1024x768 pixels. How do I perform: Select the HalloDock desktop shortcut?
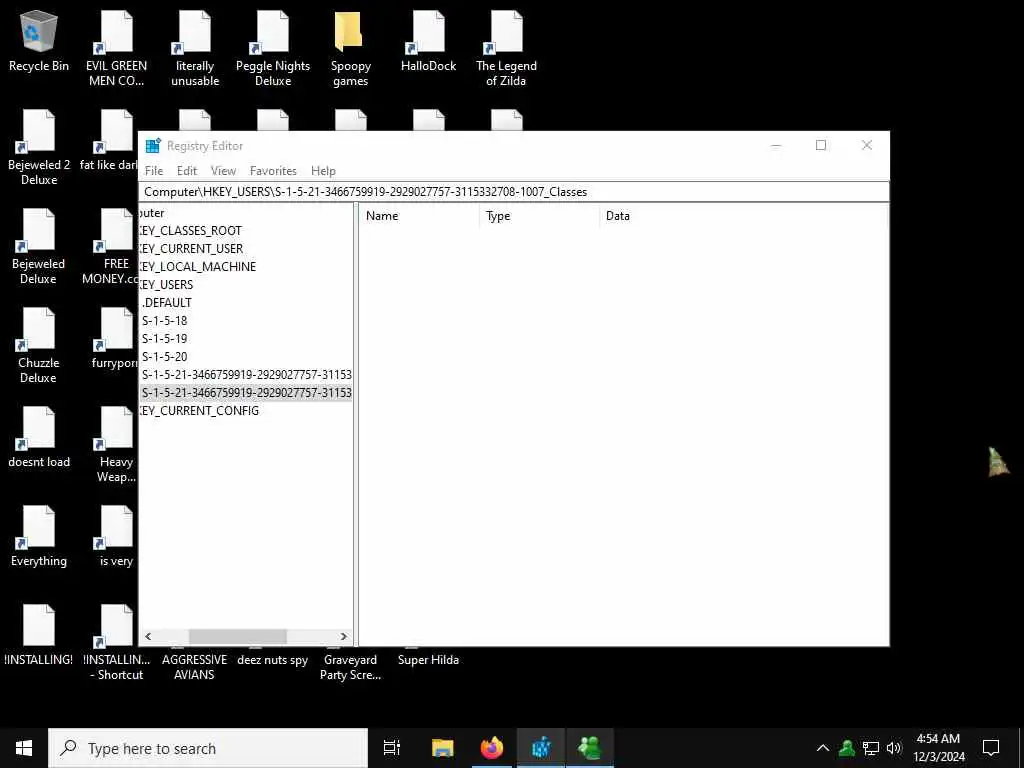(x=428, y=41)
